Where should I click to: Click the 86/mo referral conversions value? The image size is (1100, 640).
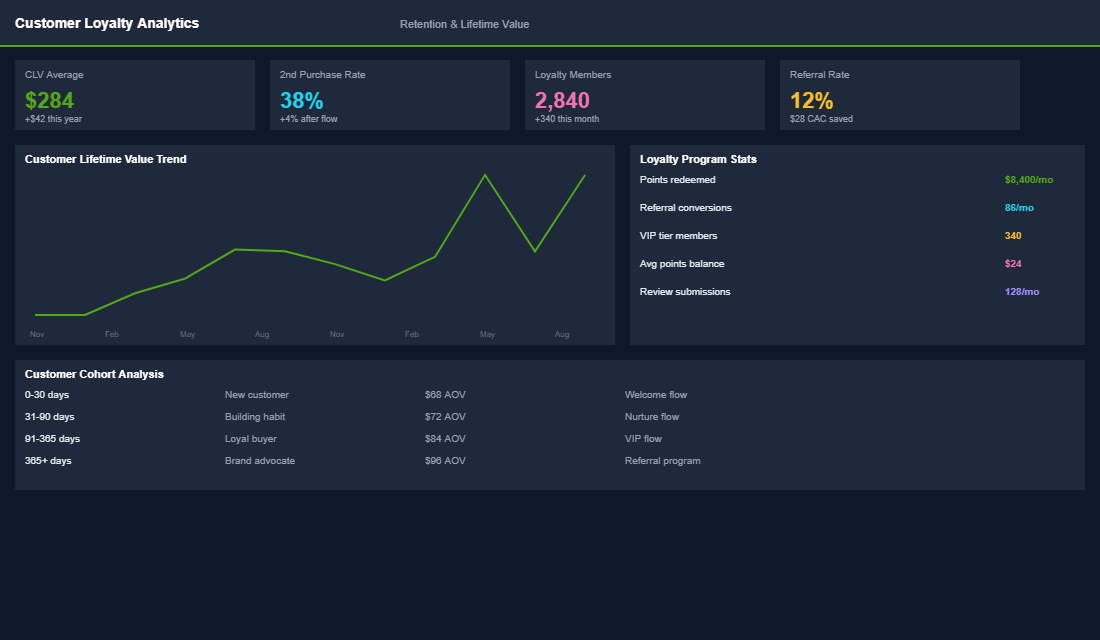click(1019, 208)
